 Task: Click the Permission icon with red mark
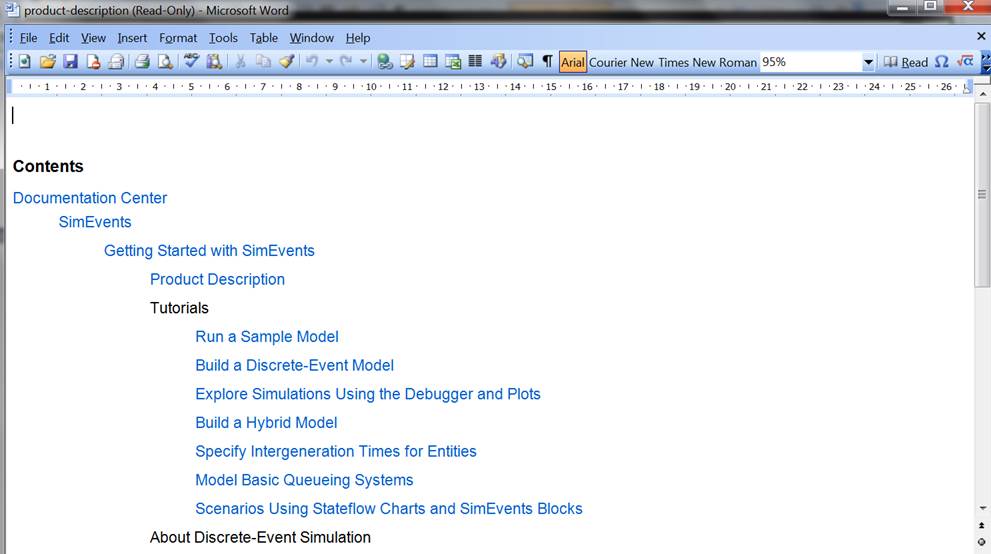point(93,61)
